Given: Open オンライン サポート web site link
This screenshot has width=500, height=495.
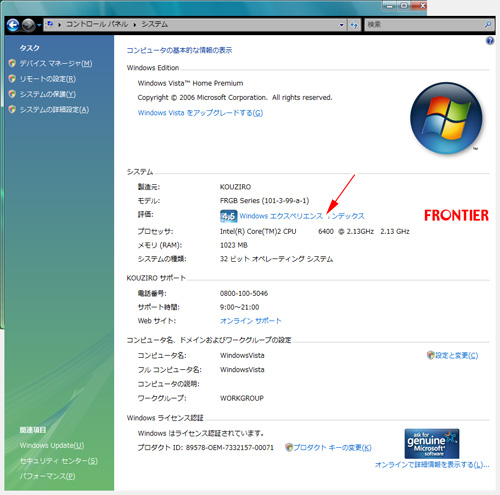Looking at the screenshot, I should [x=250, y=321].
